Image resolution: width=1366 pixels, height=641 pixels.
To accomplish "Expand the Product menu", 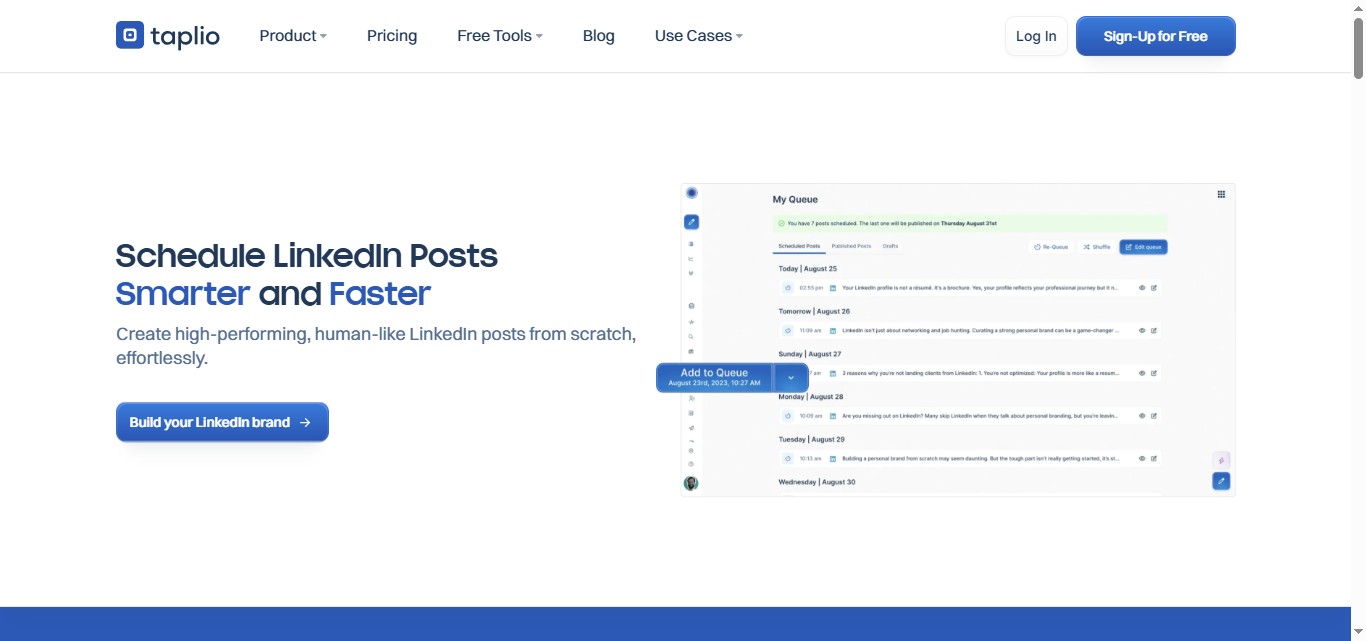I will (292, 35).
